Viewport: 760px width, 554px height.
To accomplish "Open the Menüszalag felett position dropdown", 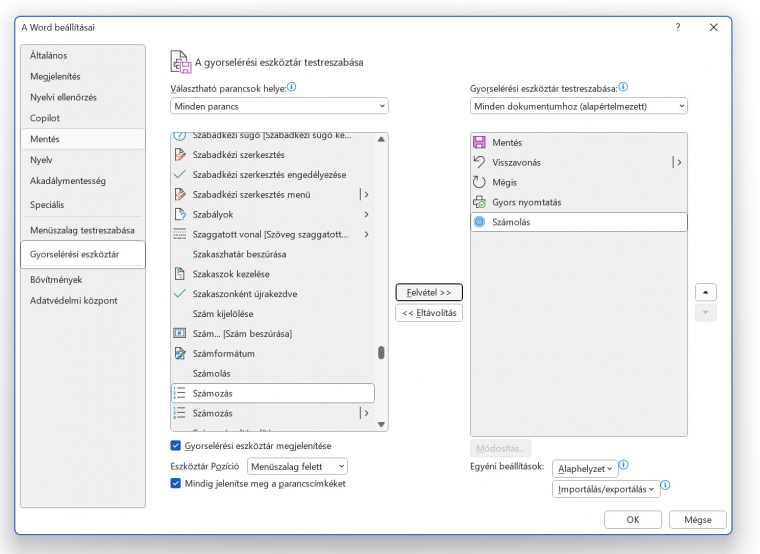I will [297, 466].
